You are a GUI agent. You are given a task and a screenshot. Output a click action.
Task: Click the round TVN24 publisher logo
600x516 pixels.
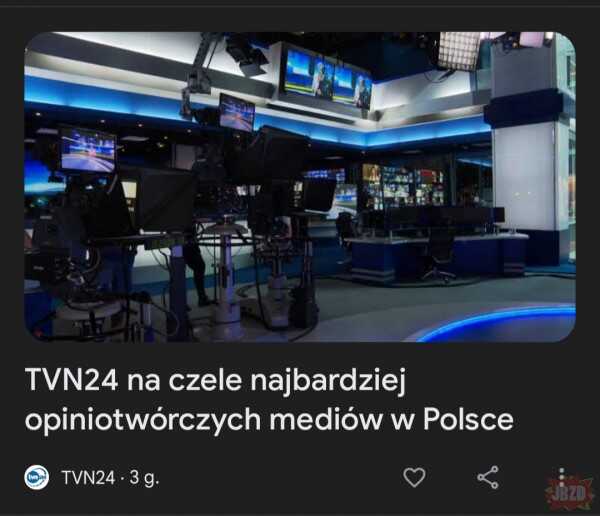(x=37, y=477)
